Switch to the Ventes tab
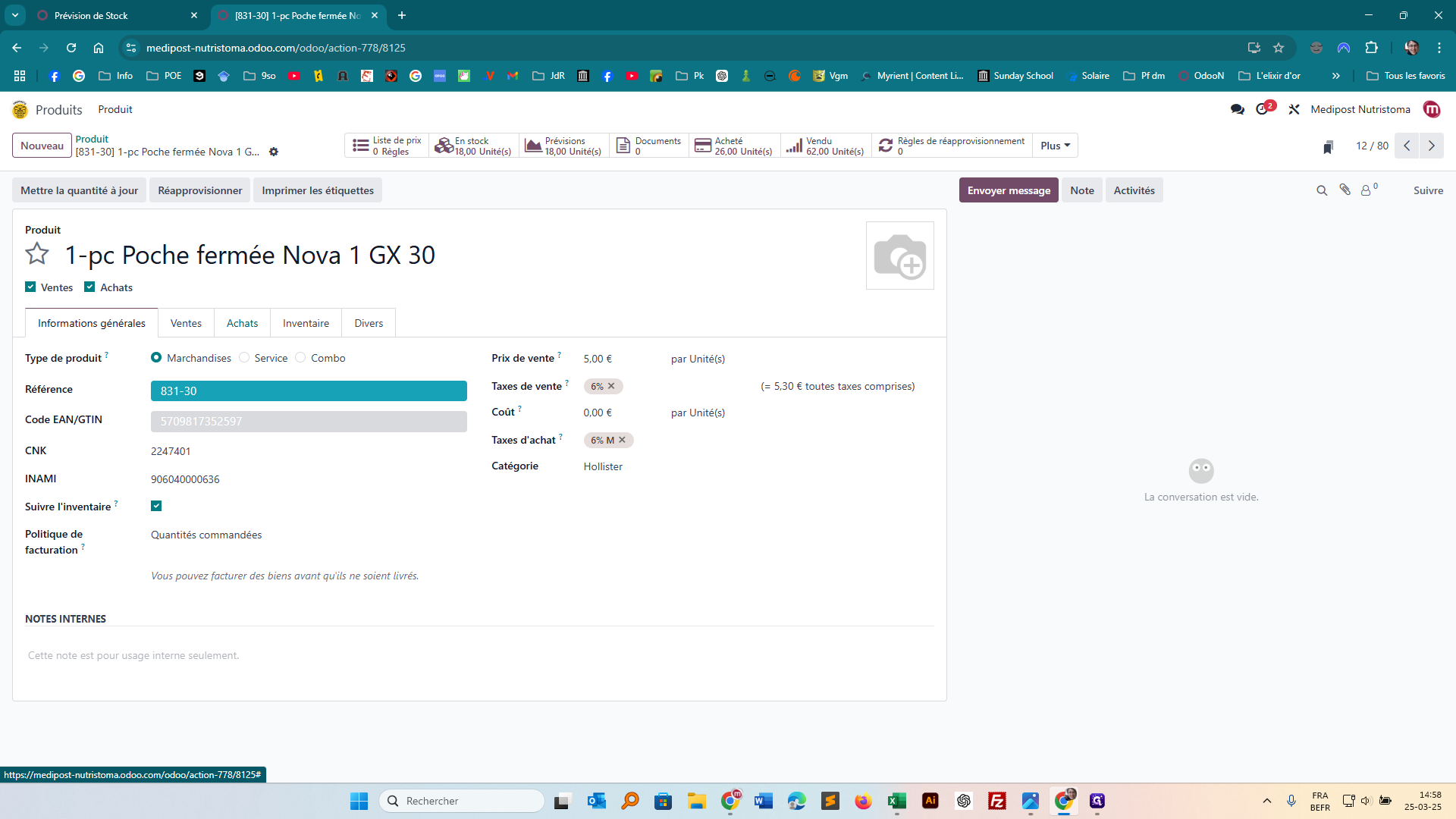1456x819 pixels. point(186,323)
